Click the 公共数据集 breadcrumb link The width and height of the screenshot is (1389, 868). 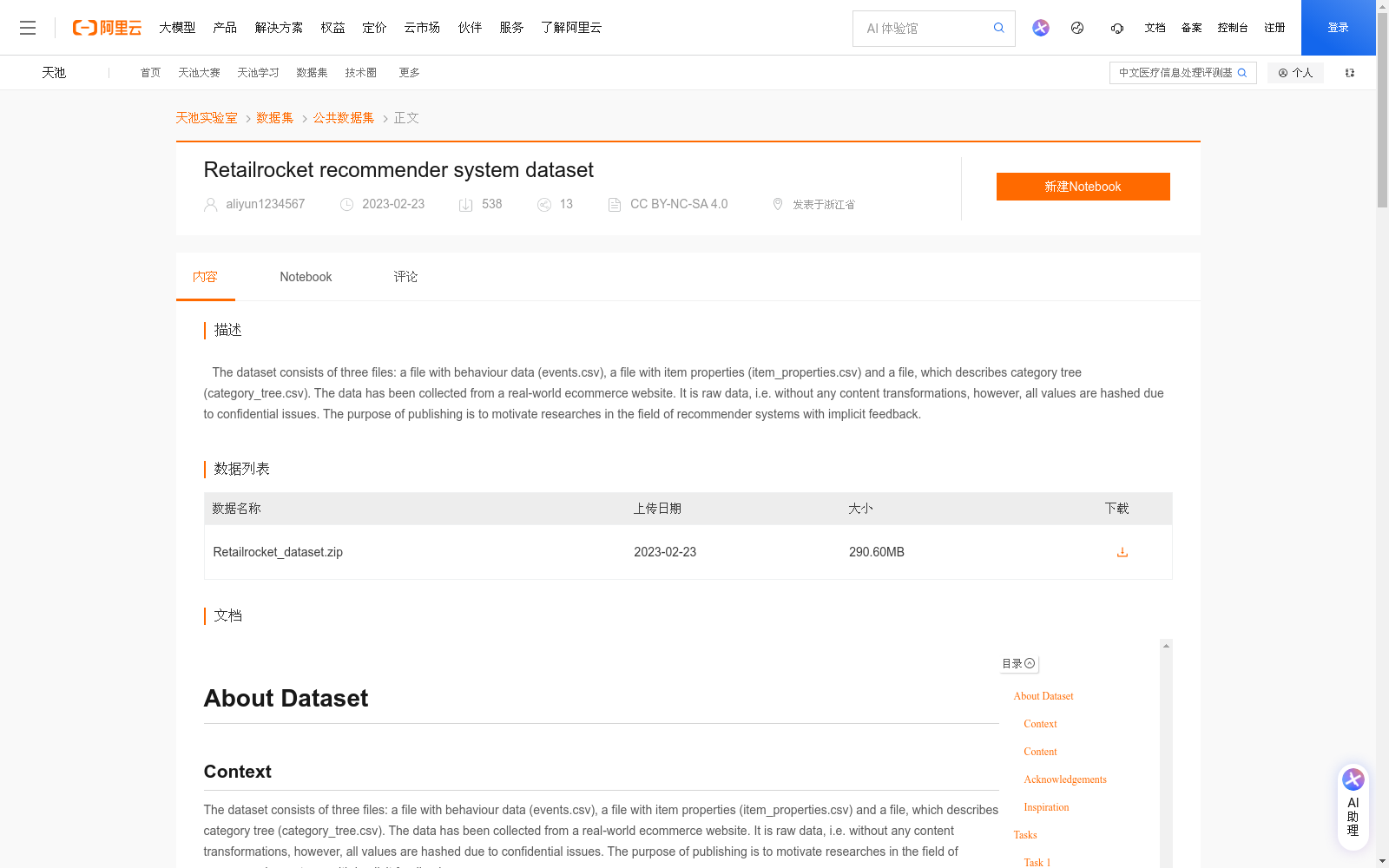[x=344, y=118]
